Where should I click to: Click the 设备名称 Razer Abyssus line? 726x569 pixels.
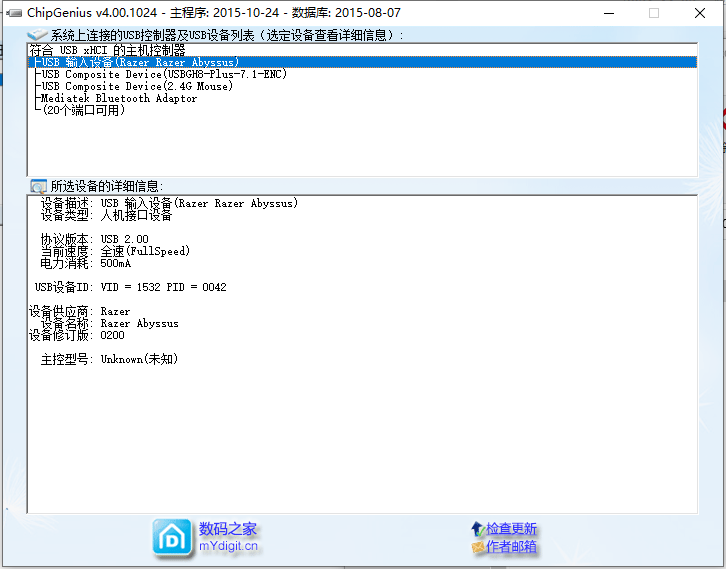(x=109, y=323)
